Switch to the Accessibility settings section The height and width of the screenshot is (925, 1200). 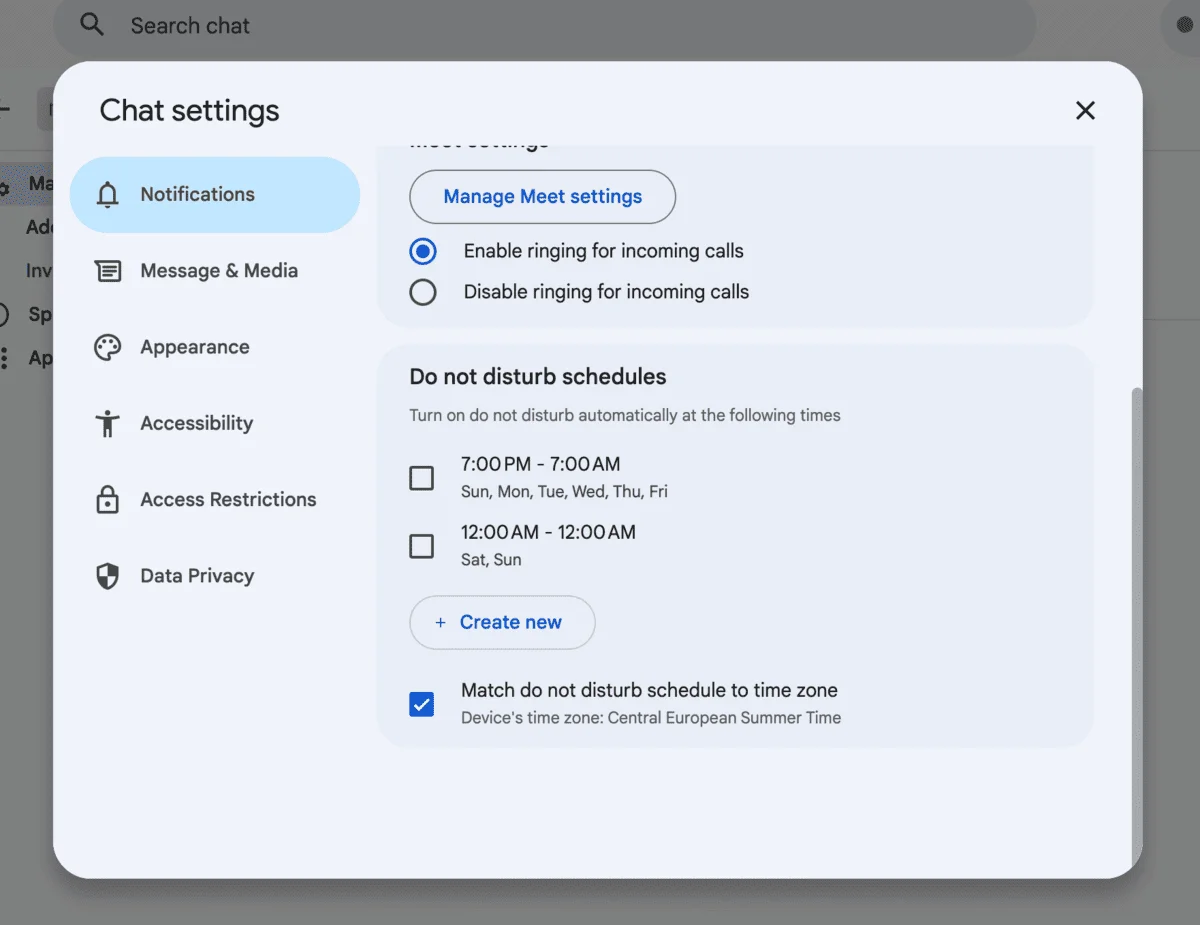coord(196,423)
